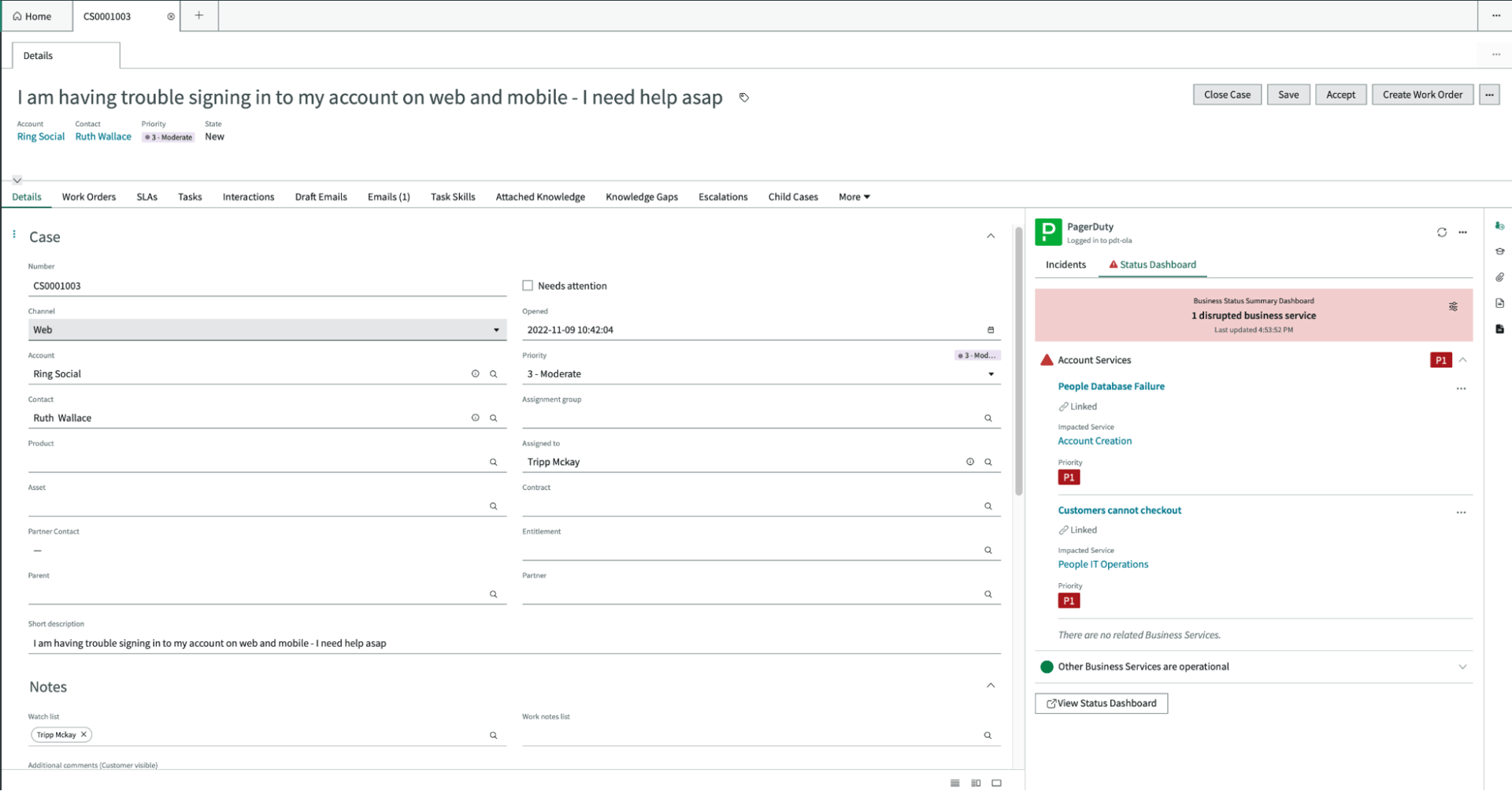Click the tag icon beside case title
This screenshot has width=1512, height=791.
[x=743, y=98]
